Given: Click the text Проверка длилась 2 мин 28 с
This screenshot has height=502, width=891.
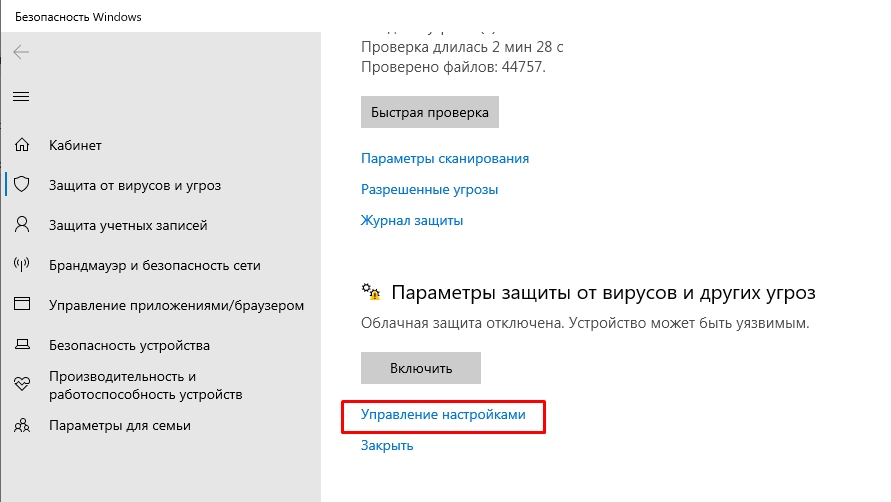Looking at the screenshot, I should pos(462,47).
